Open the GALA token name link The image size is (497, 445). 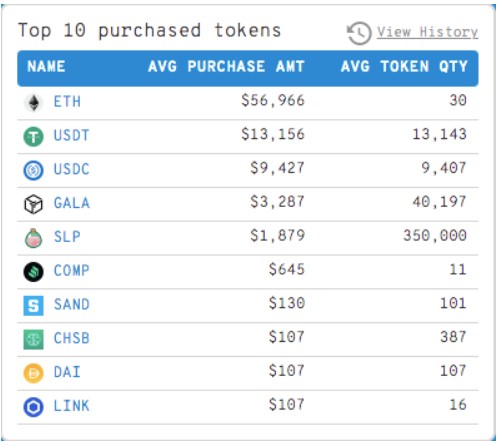pos(72,203)
